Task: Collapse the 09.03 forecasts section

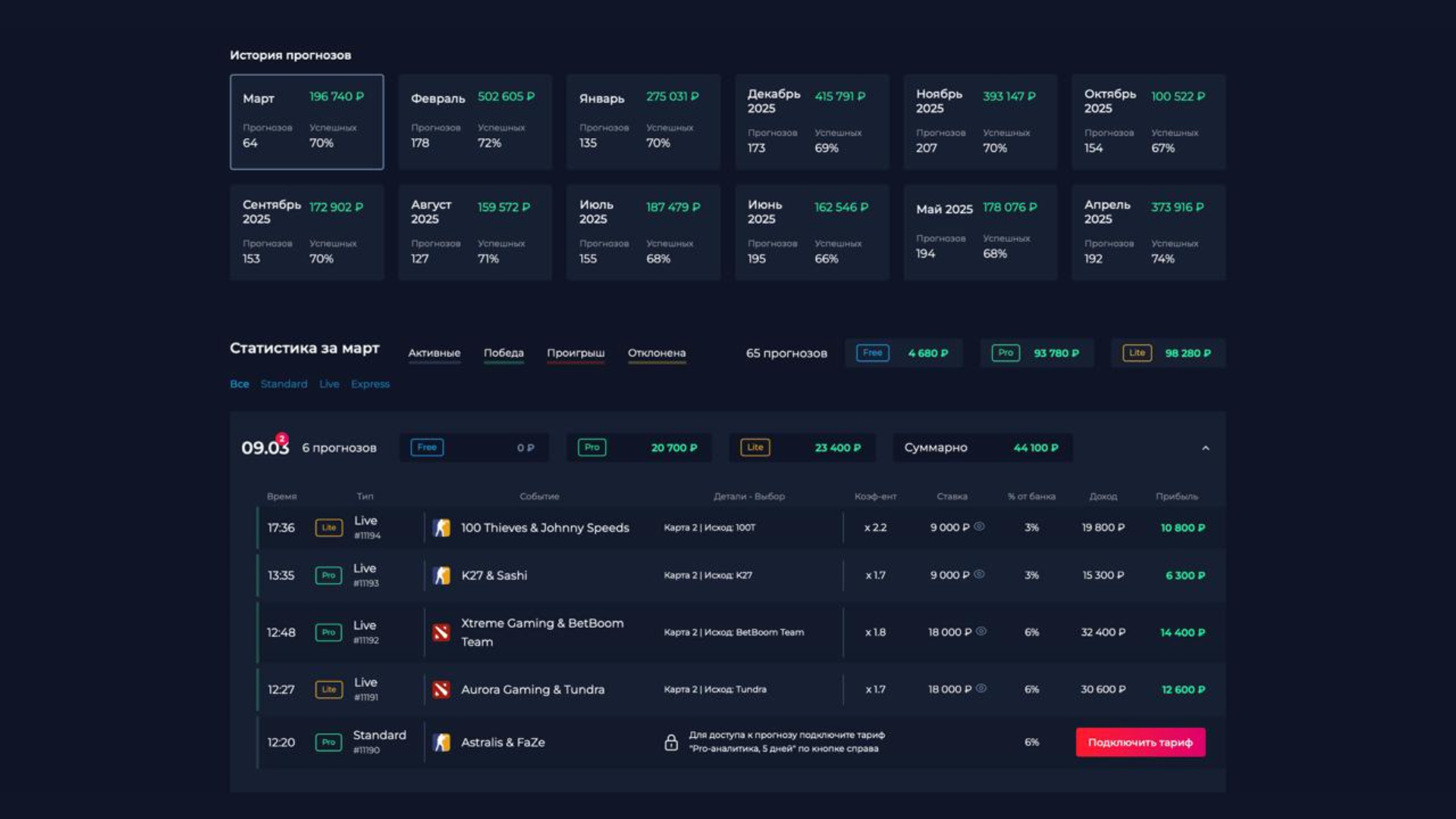Action: click(x=1205, y=448)
